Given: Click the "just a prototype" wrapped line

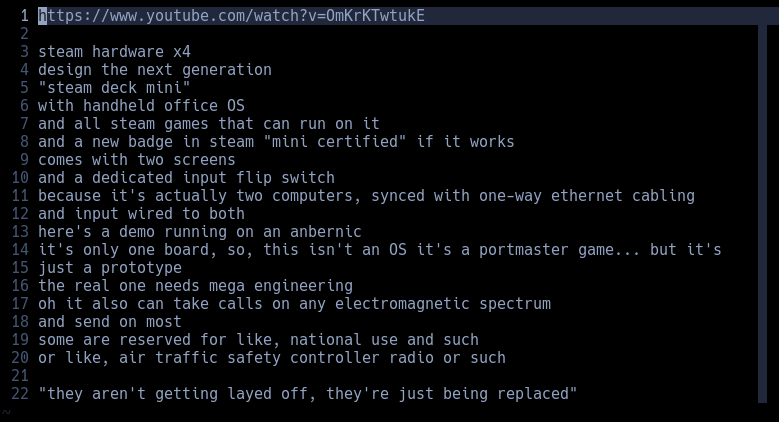Looking at the screenshot, I should click(x=110, y=268).
